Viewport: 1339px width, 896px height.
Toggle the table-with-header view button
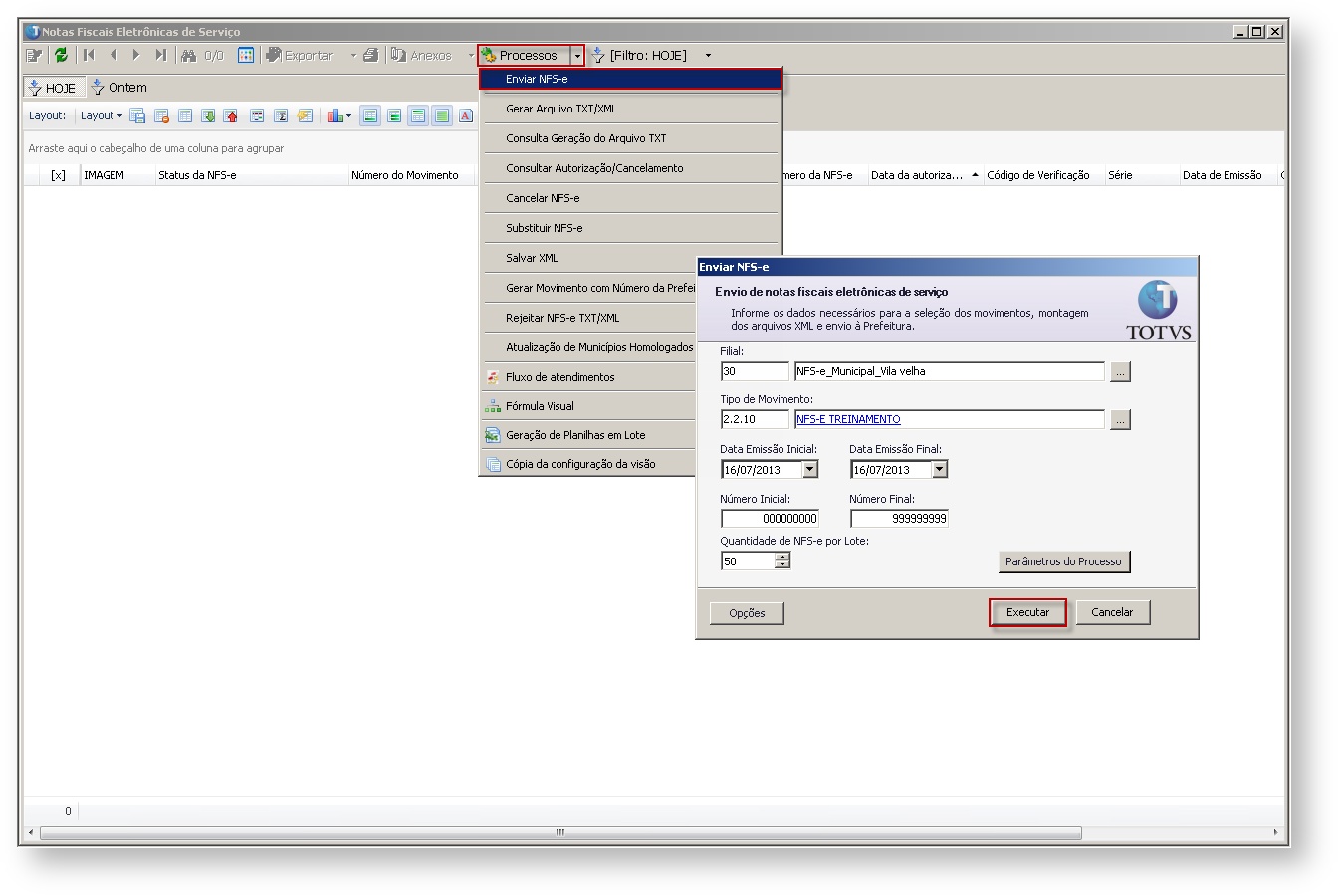(418, 116)
